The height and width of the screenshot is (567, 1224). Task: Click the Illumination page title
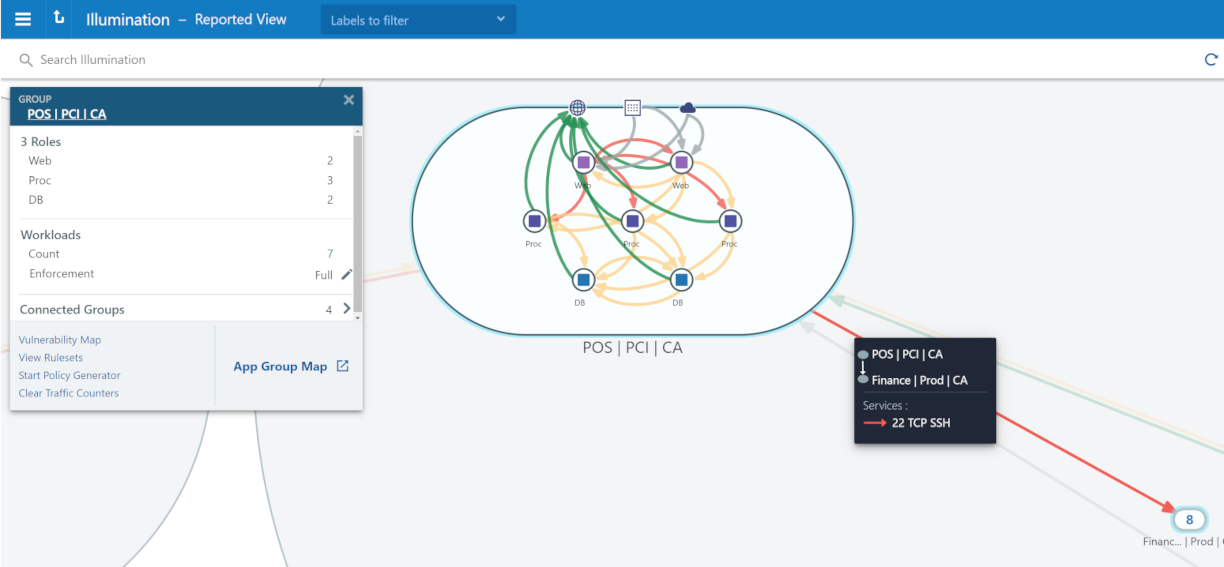click(x=128, y=19)
